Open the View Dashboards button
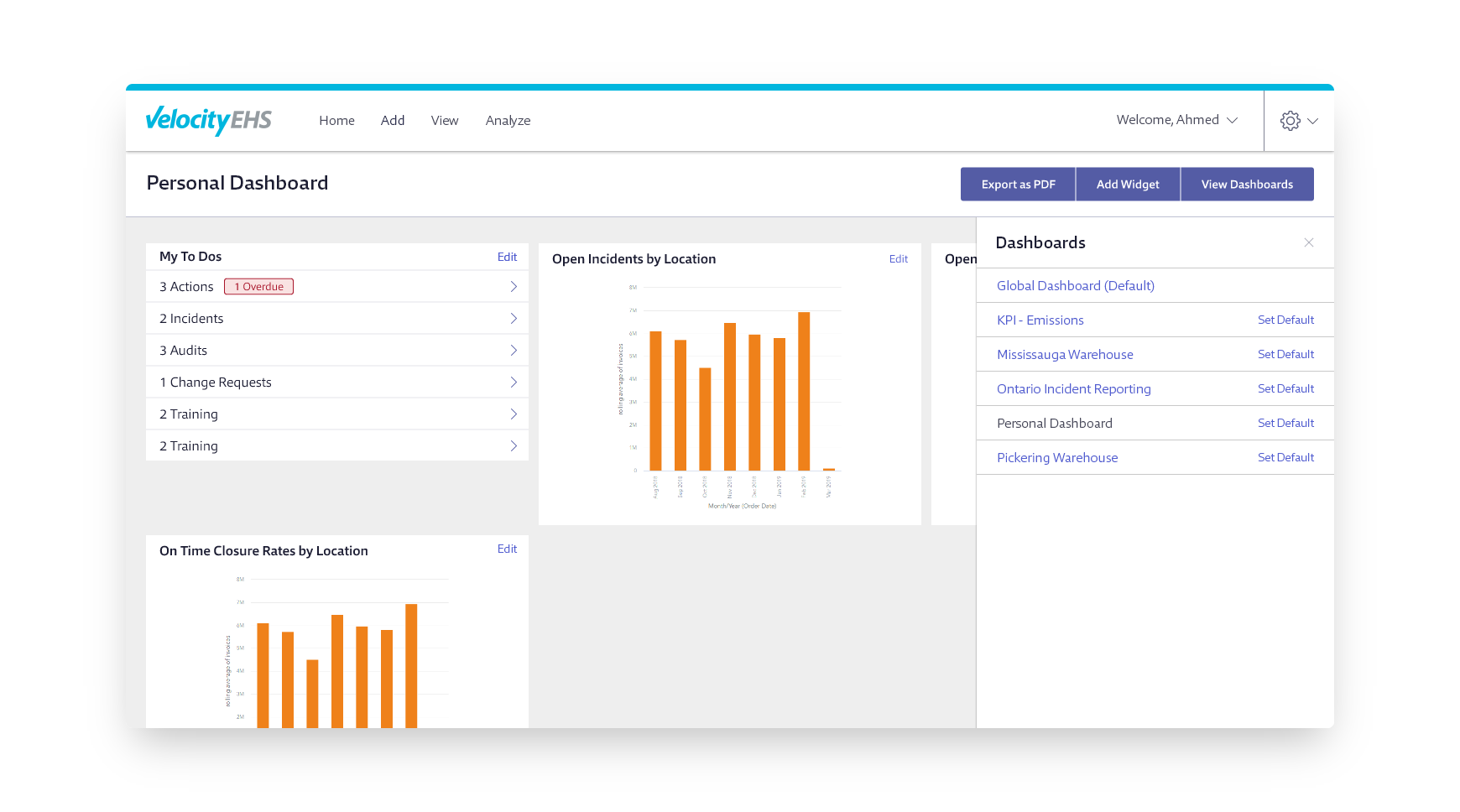The width and height of the screenshot is (1460, 812). coord(1247,184)
